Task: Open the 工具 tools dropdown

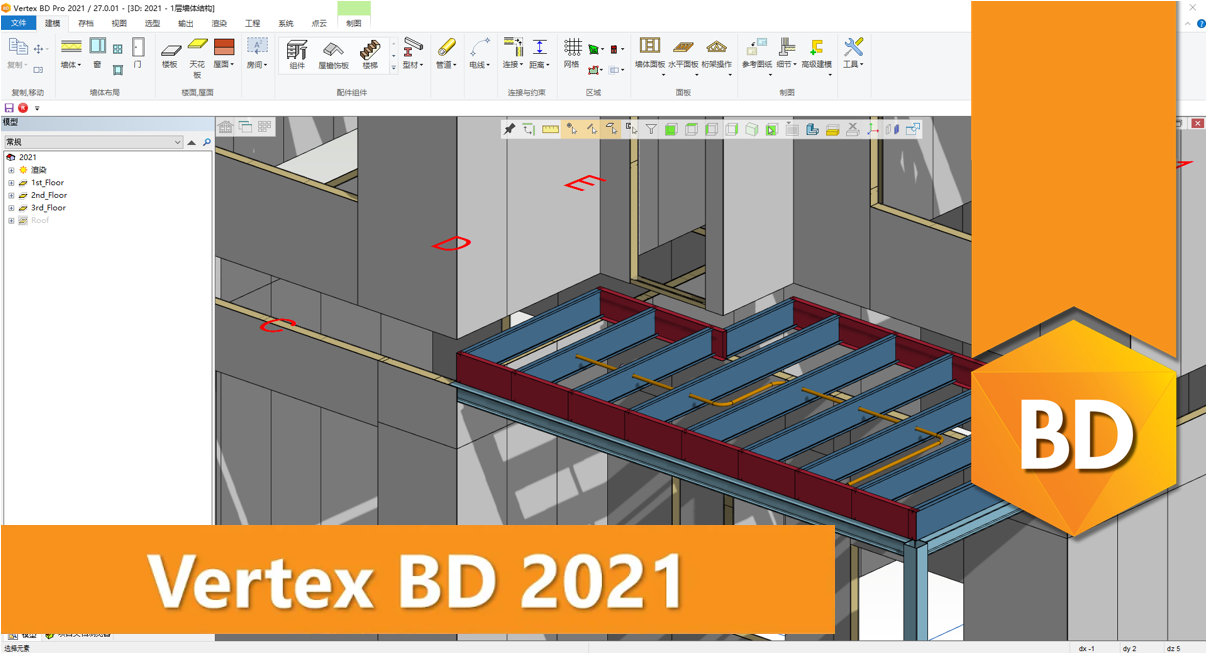Action: (x=853, y=65)
